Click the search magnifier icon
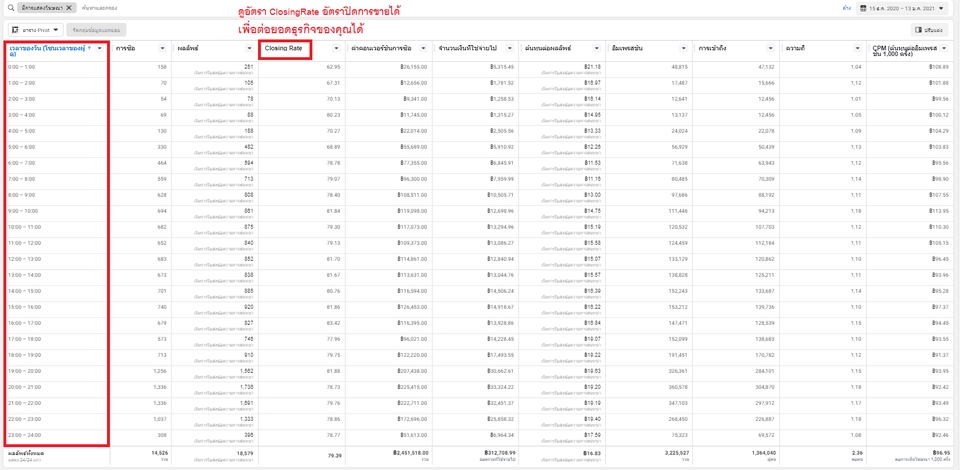The height and width of the screenshot is (470, 960). (10, 9)
